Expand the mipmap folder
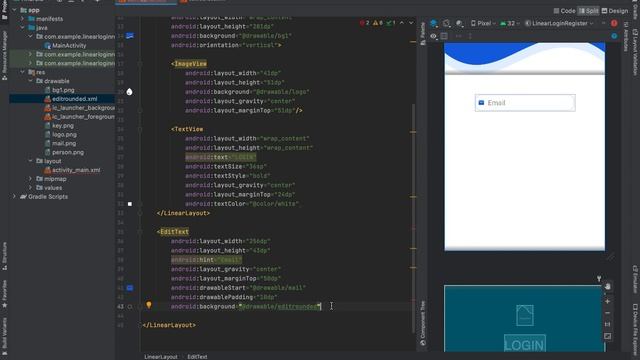This screenshot has width=640, height=360. [x=31, y=179]
